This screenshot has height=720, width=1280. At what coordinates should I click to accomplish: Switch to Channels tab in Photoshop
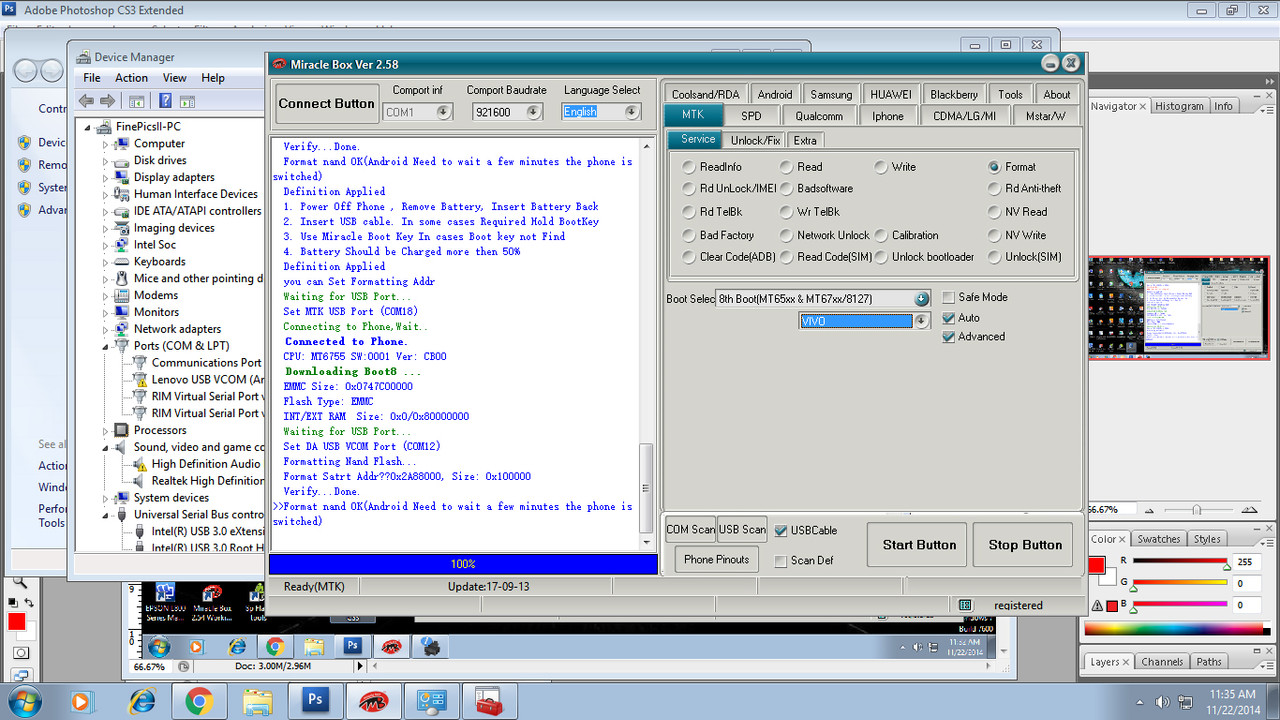tap(1162, 662)
